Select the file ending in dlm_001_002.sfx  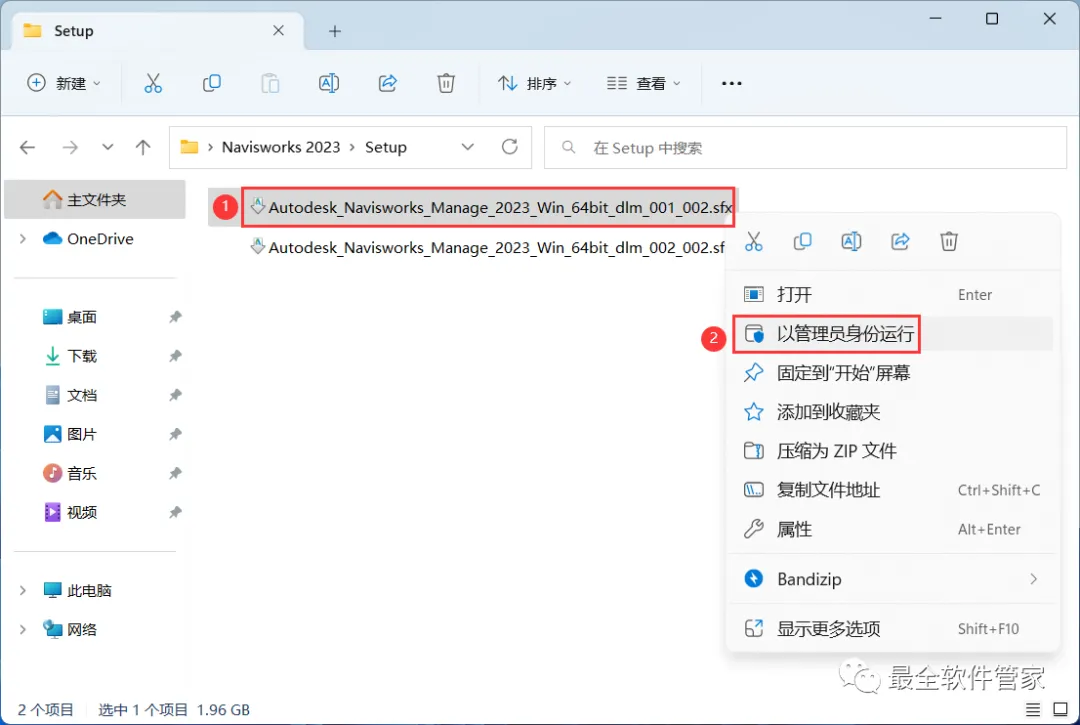(490, 207)
